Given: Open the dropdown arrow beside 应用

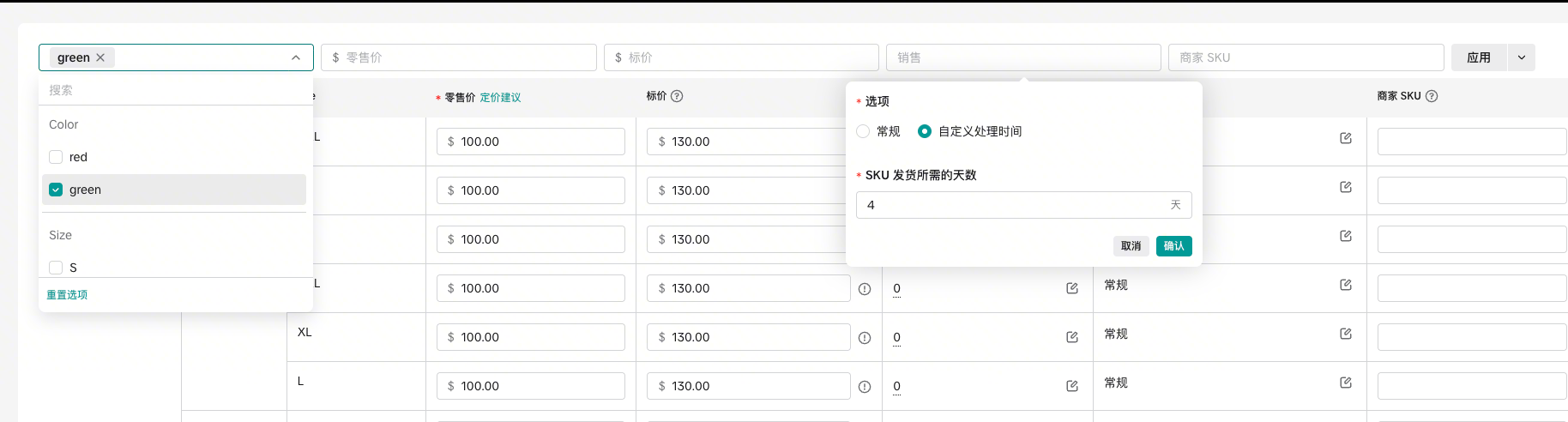Looking at the screenshot, I should (x=1522, y=57).
